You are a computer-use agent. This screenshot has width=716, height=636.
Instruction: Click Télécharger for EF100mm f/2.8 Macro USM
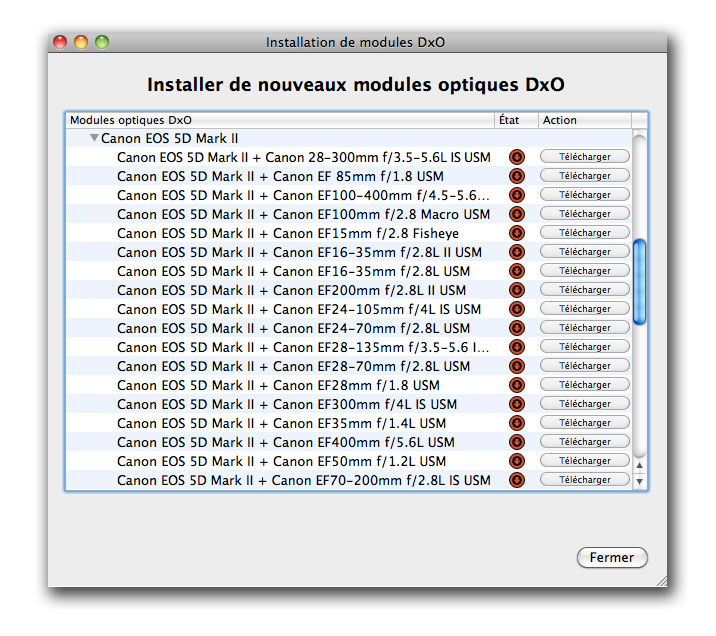coord(584,214)
